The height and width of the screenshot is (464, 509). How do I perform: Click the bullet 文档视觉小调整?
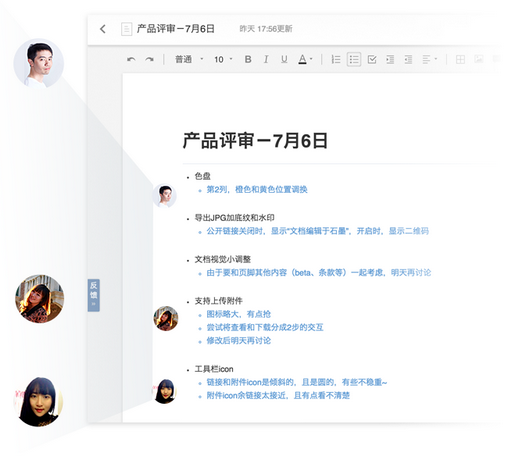click(x=223, y=259)
